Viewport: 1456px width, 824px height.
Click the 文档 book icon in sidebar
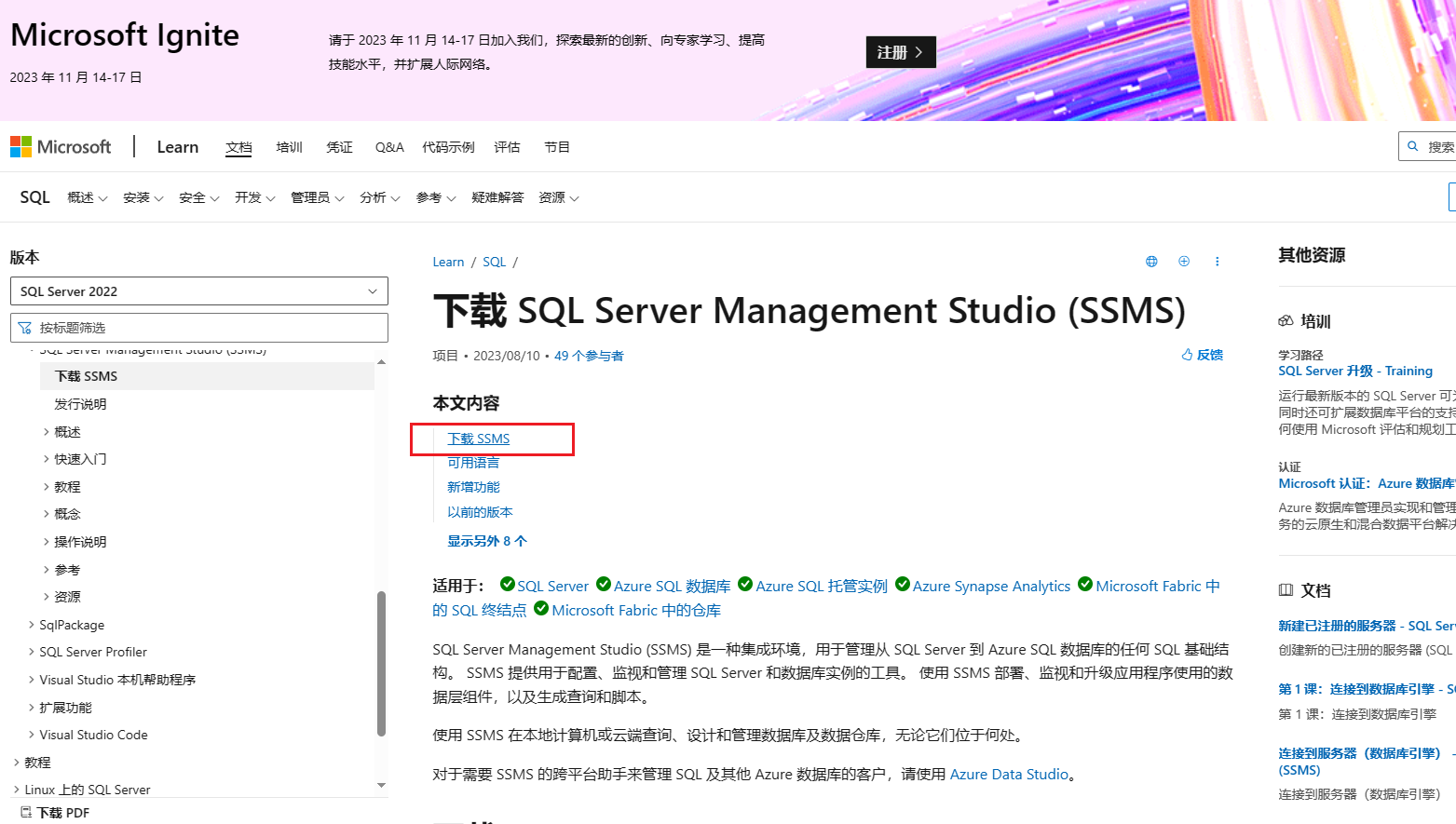[x=1286, y=590]
